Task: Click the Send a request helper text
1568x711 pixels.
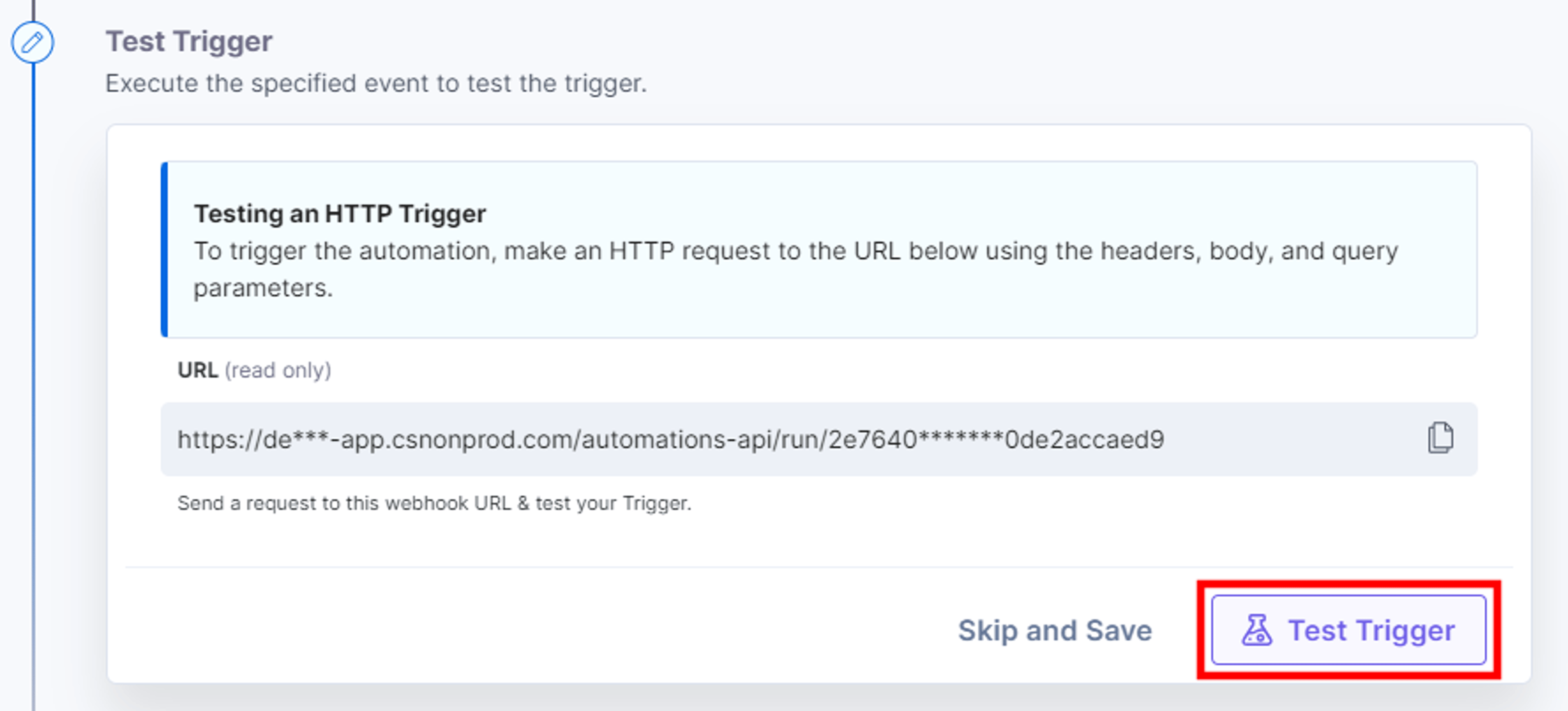Action: [434, 504]
